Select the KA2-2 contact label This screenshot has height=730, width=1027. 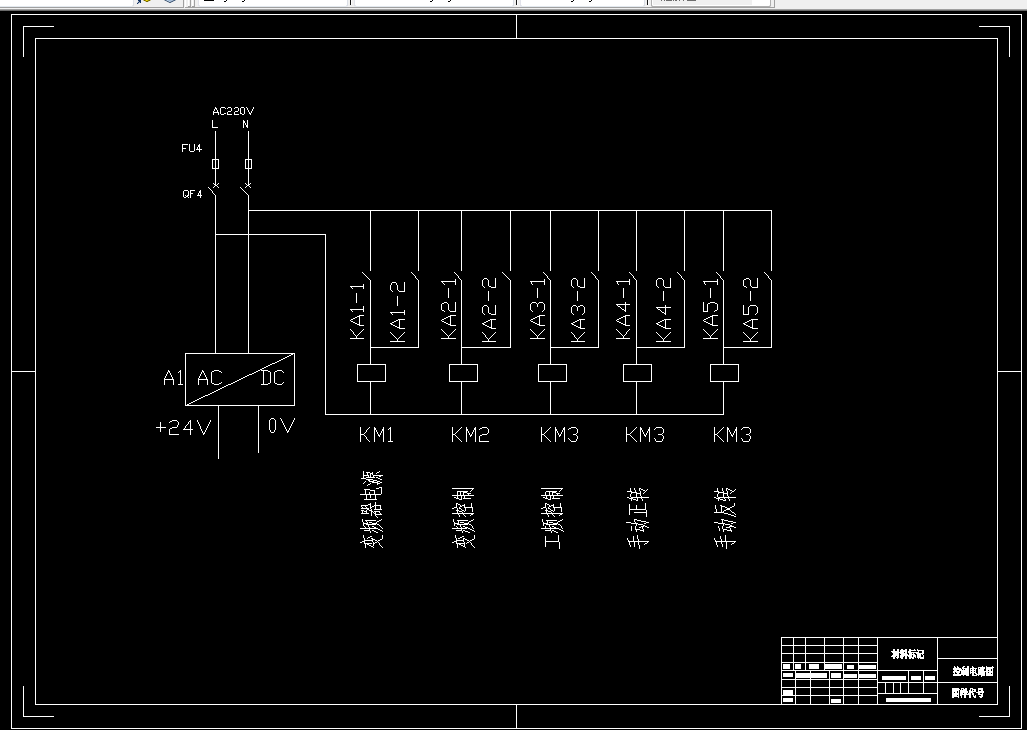click(x=489, y=310)
